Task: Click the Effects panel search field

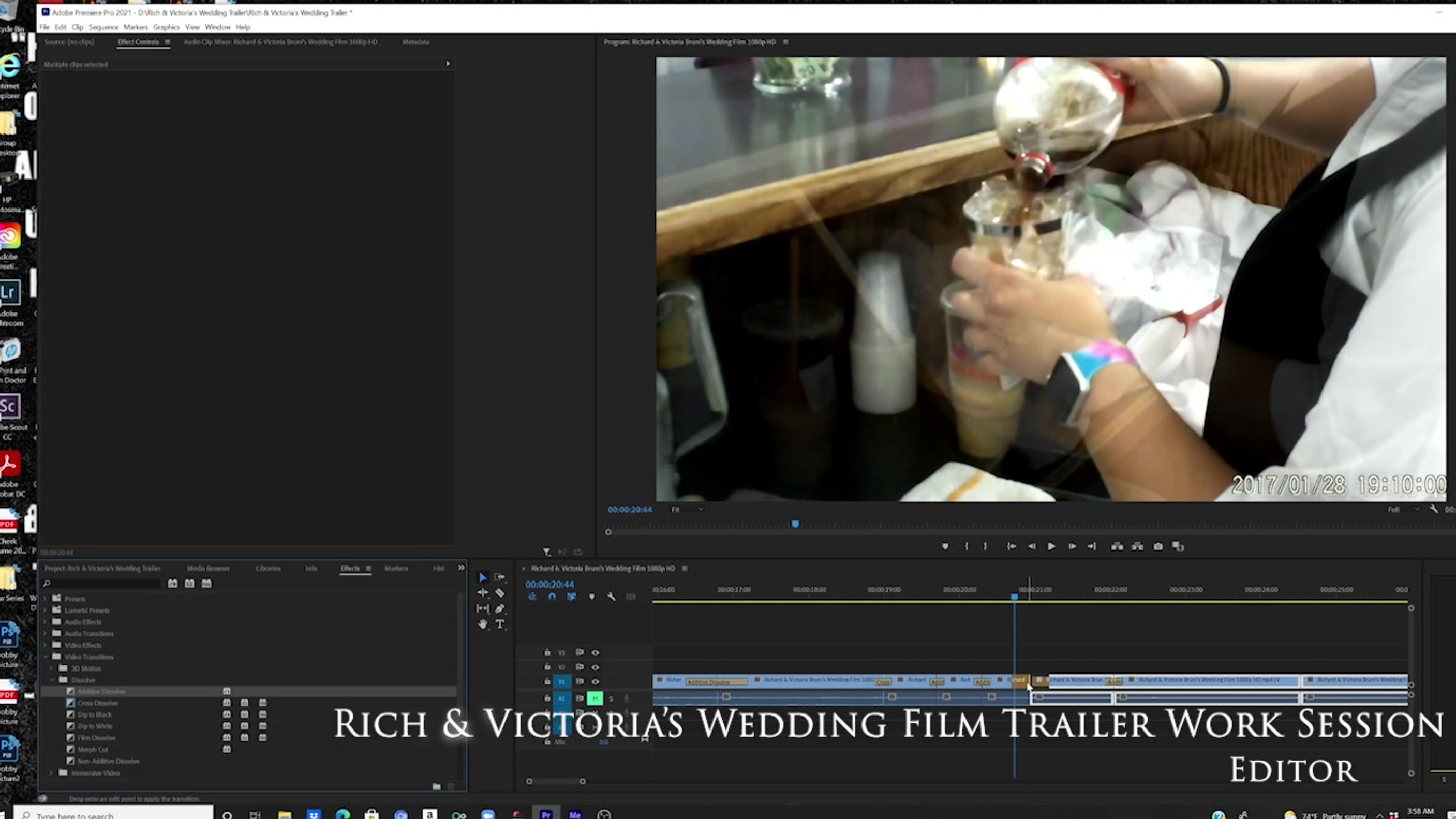Action: pyautogui.click(x=105, y=583)
